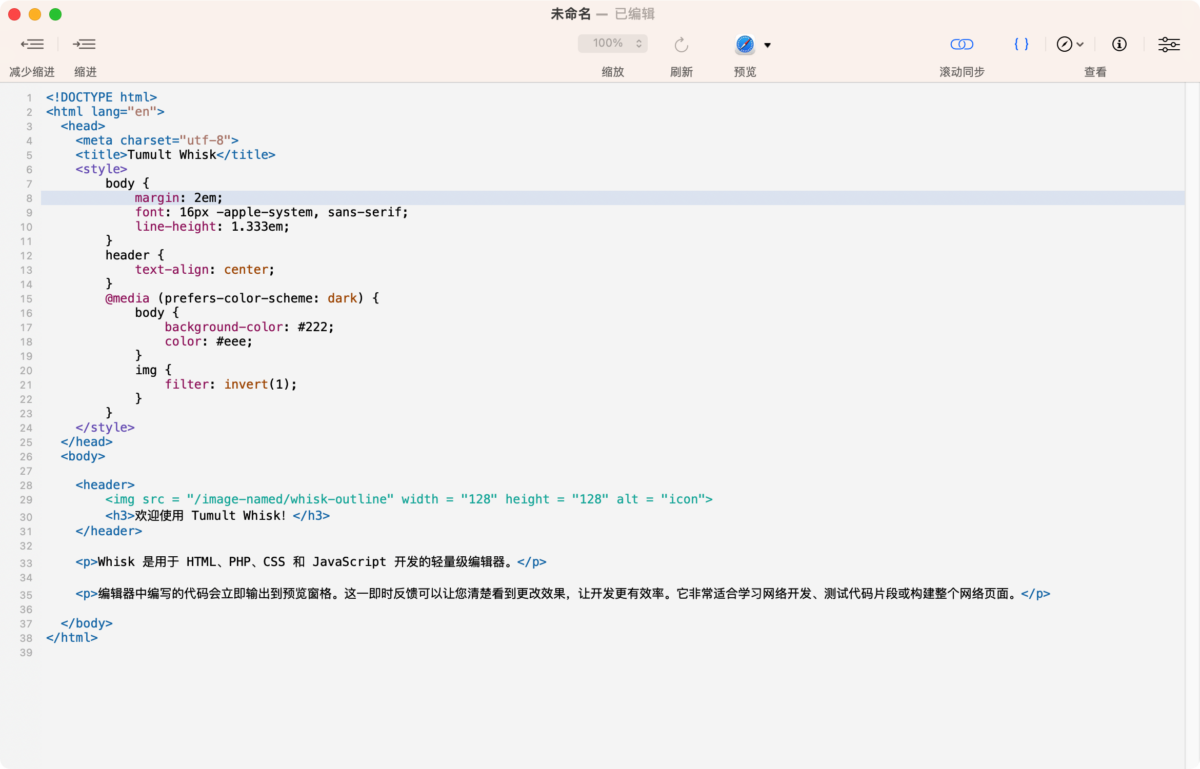Click the @media prefers-color-scheme line
This screenshot has height=769, width=1200.
point(242,298)
